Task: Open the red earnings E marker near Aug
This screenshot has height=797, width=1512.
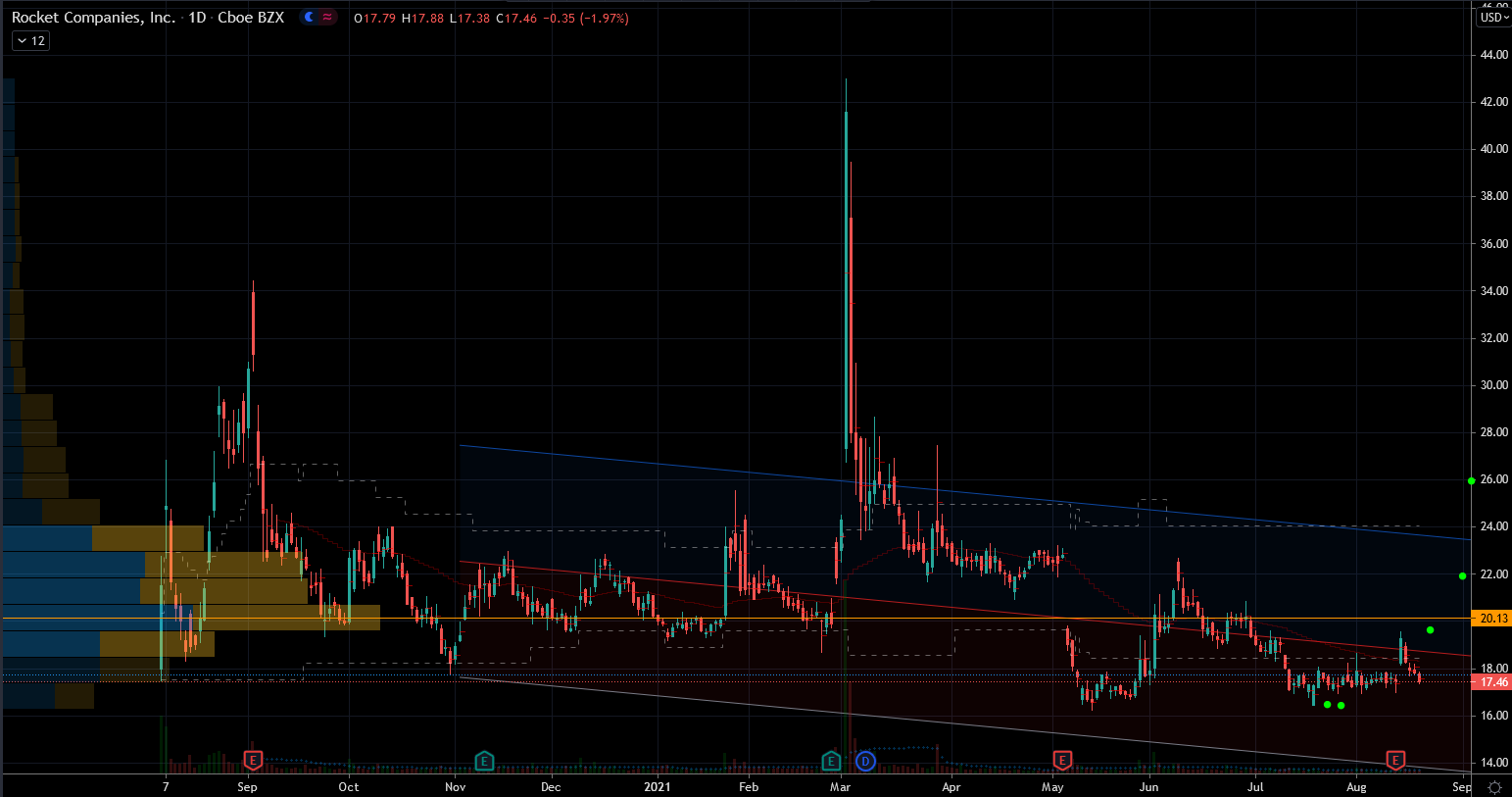Action: (1395, 760)
